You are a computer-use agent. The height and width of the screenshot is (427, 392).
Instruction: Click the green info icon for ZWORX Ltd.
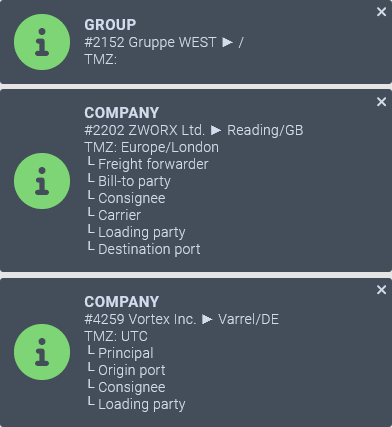click(42, 181)
